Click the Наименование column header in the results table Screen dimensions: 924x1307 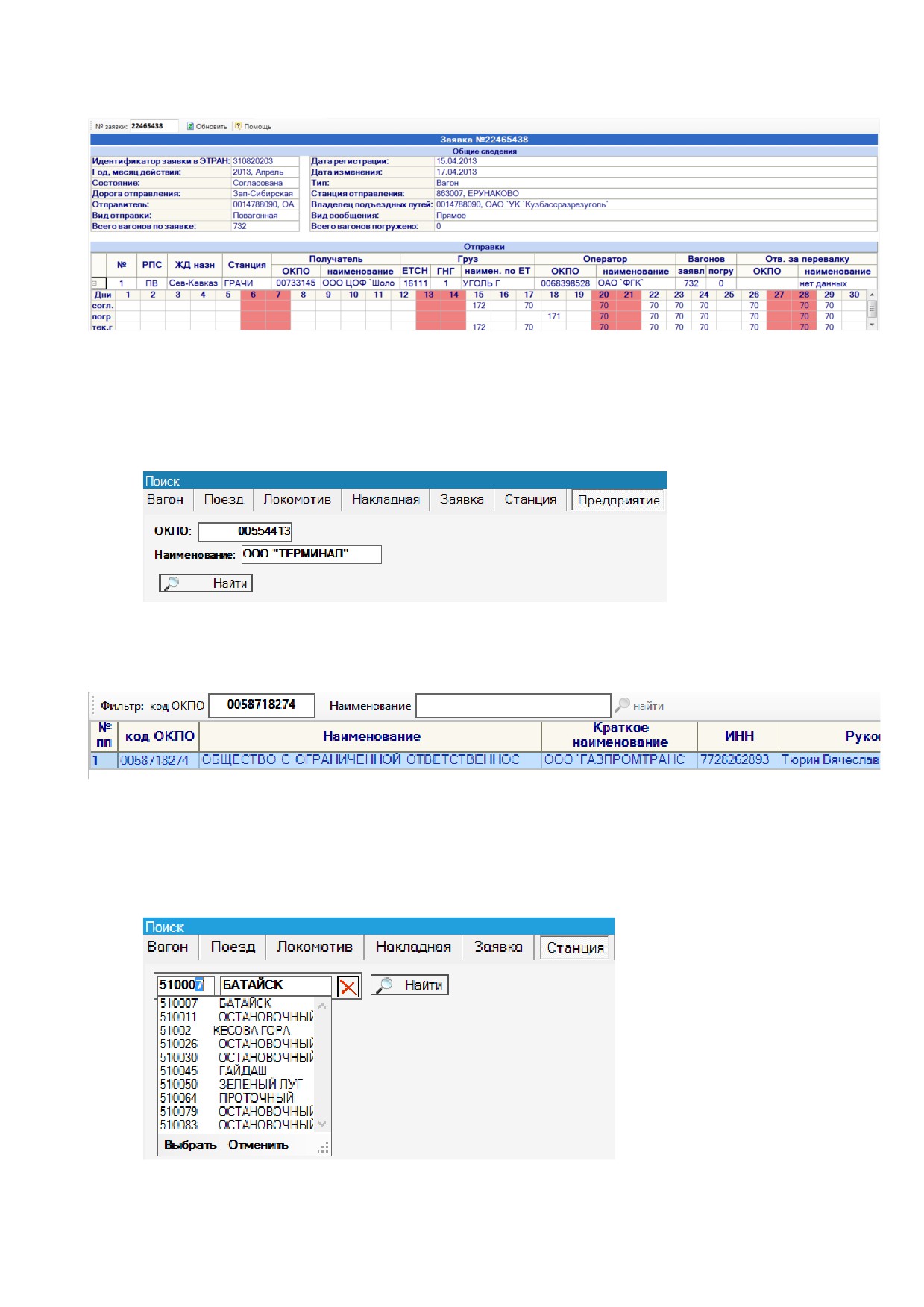tap(371, 736)
